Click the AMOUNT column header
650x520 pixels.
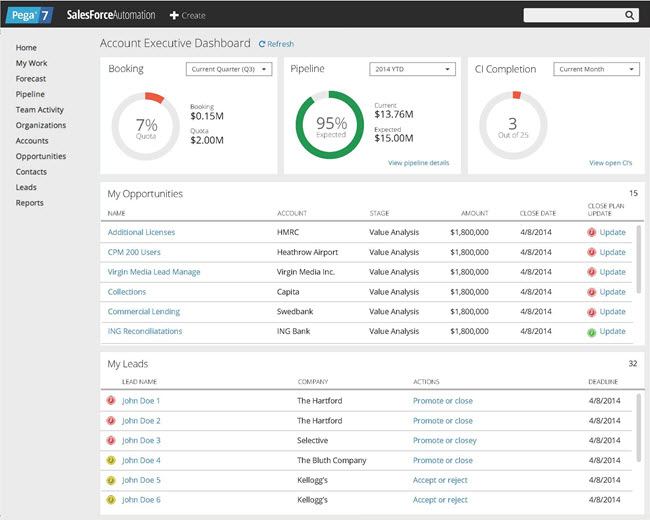click(475, 213)
